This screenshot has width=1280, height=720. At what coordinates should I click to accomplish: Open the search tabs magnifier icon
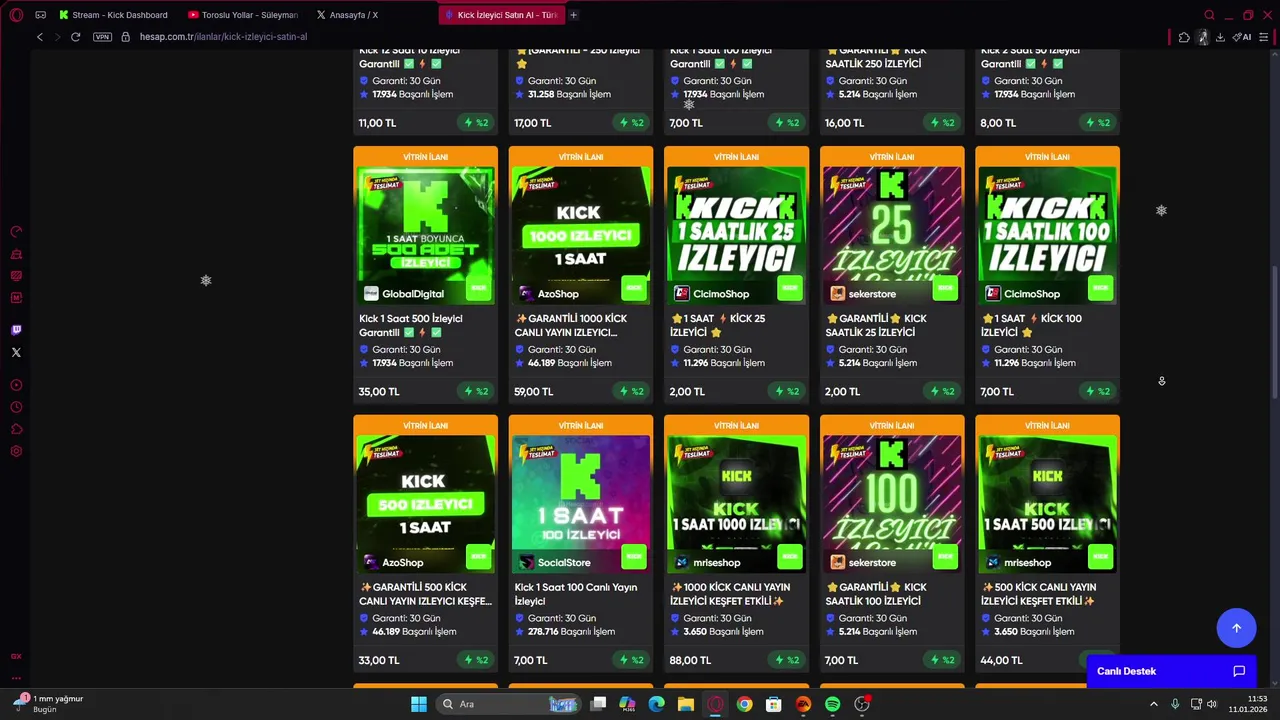click(1209, 15)
